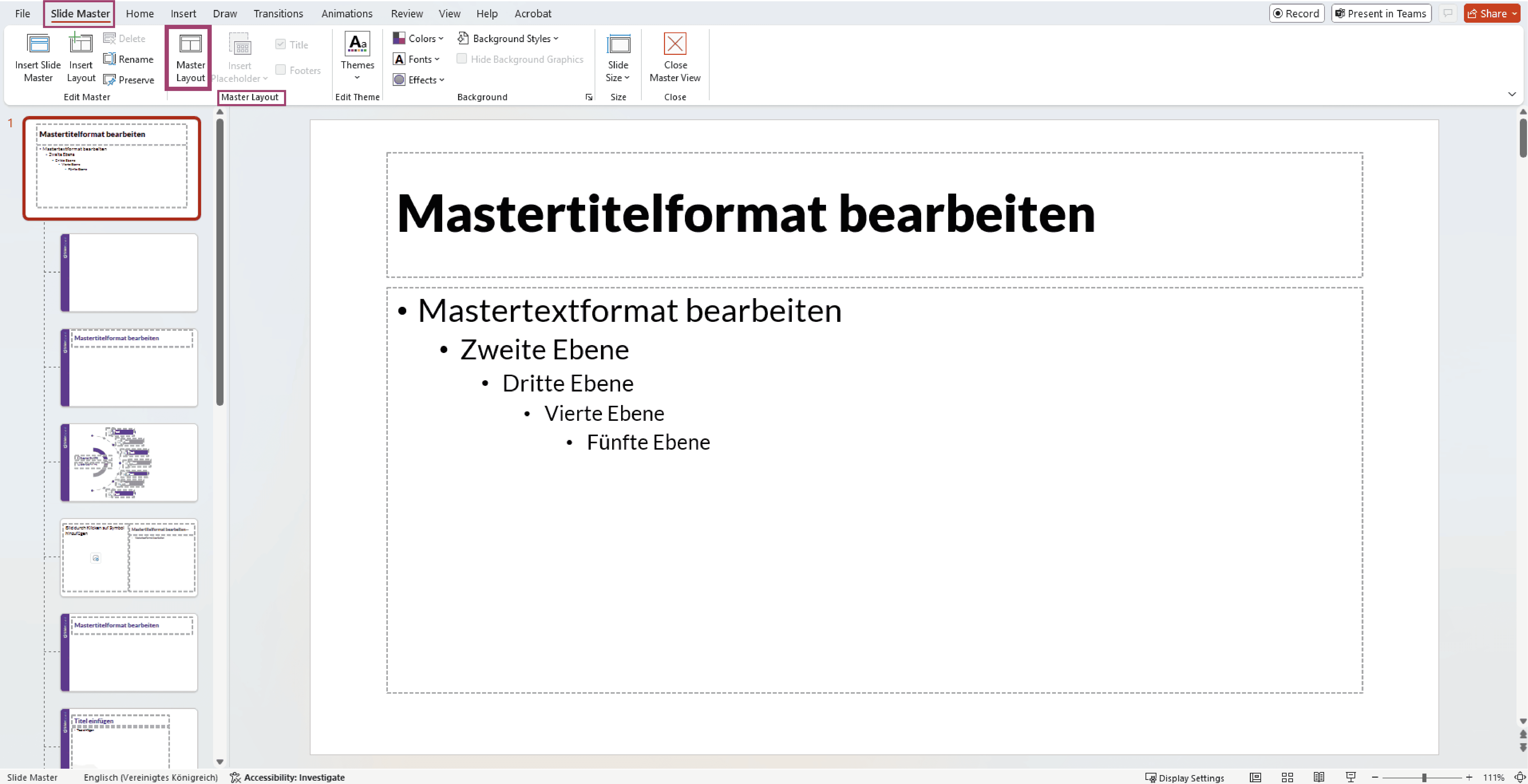Open the Share button dropdown arrow
Viewport: 1528px width, 784px height.
click(1514, 14)
